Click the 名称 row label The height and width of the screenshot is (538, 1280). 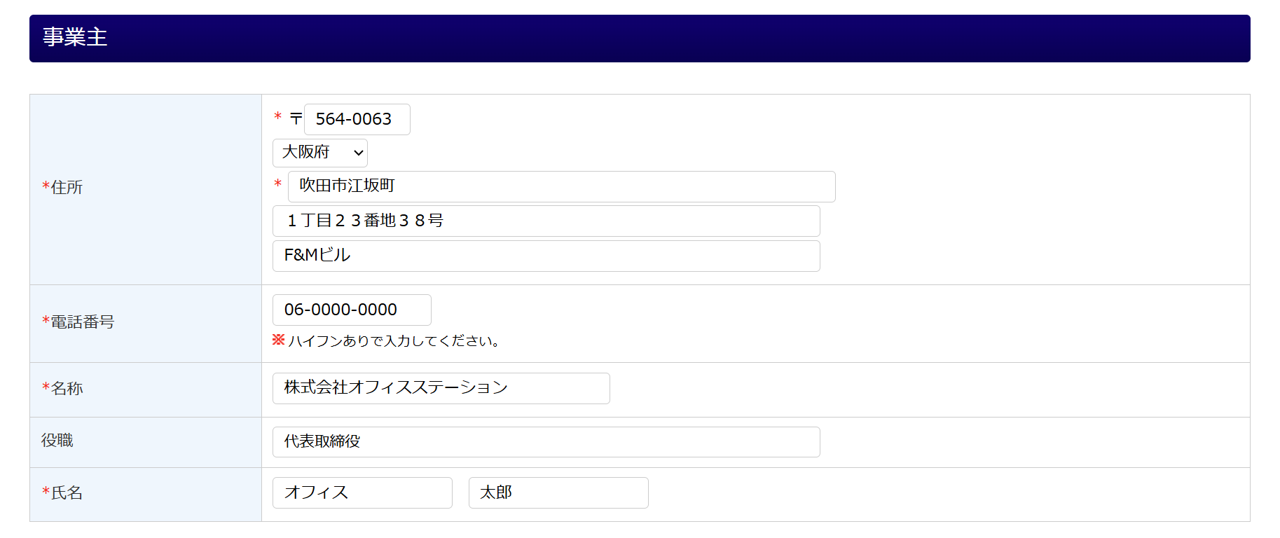coord(66,389)
